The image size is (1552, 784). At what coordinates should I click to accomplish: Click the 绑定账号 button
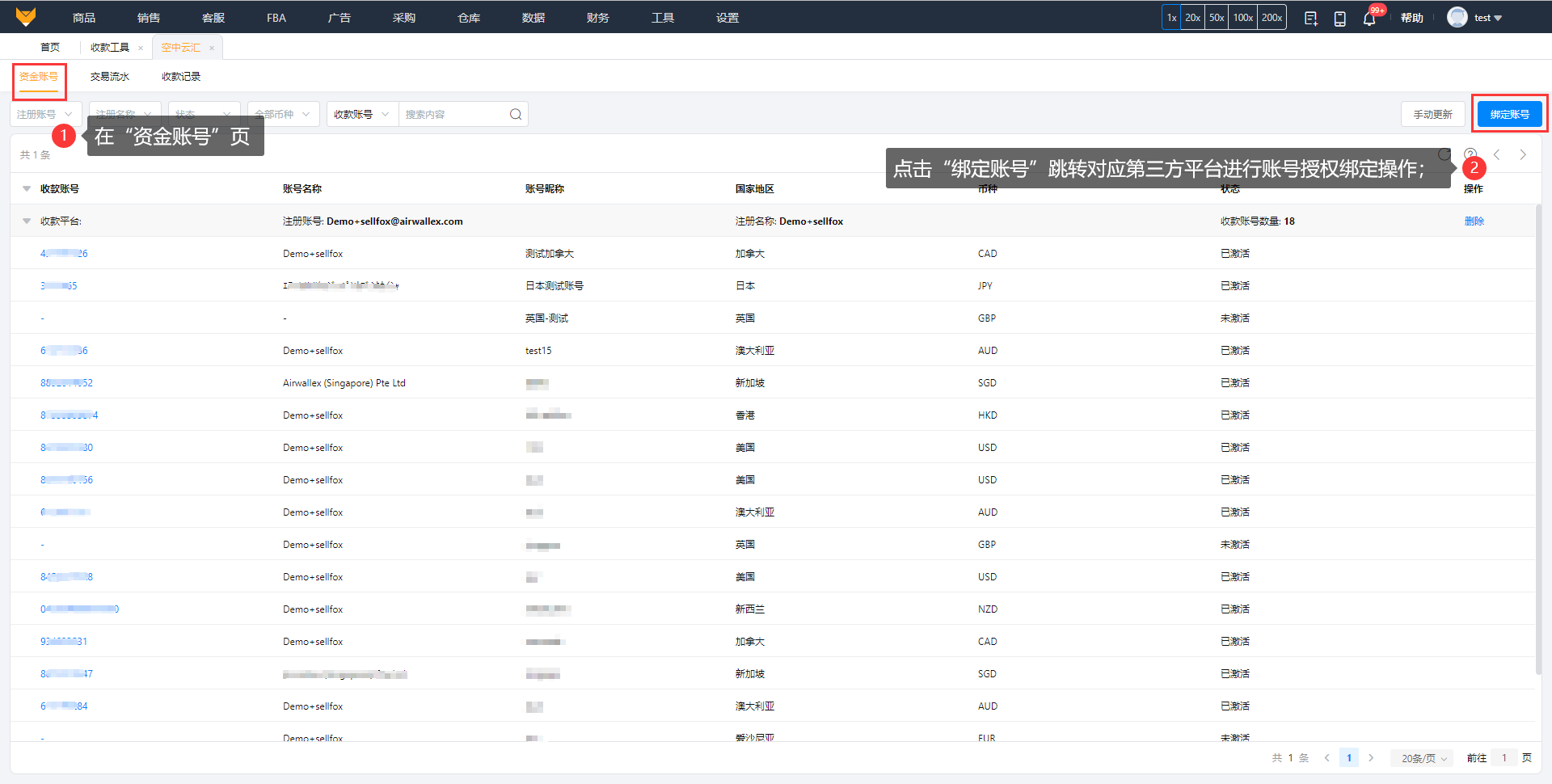(x=1509, y=115)
